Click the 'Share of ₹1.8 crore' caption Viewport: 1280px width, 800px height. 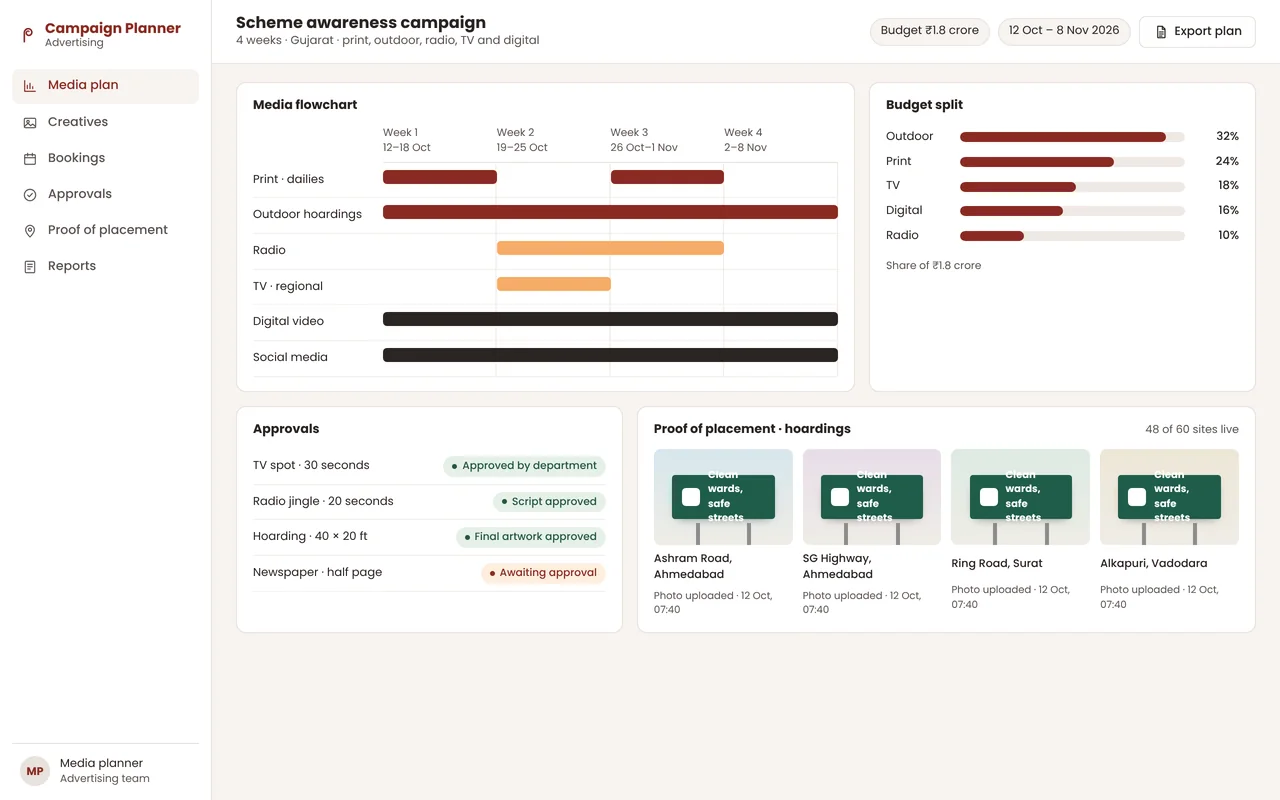coord(933,266)
